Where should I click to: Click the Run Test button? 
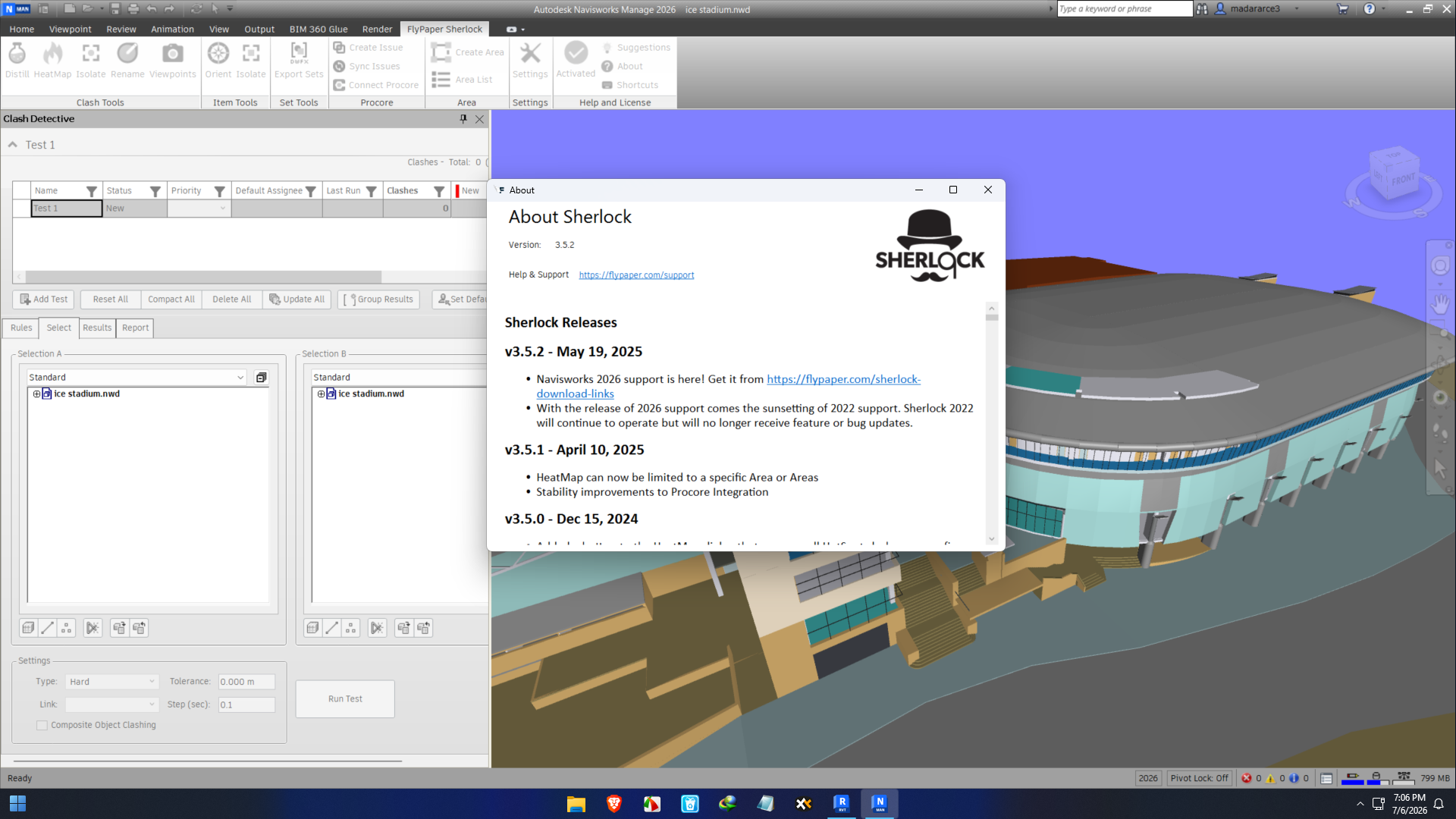point(345,699)
